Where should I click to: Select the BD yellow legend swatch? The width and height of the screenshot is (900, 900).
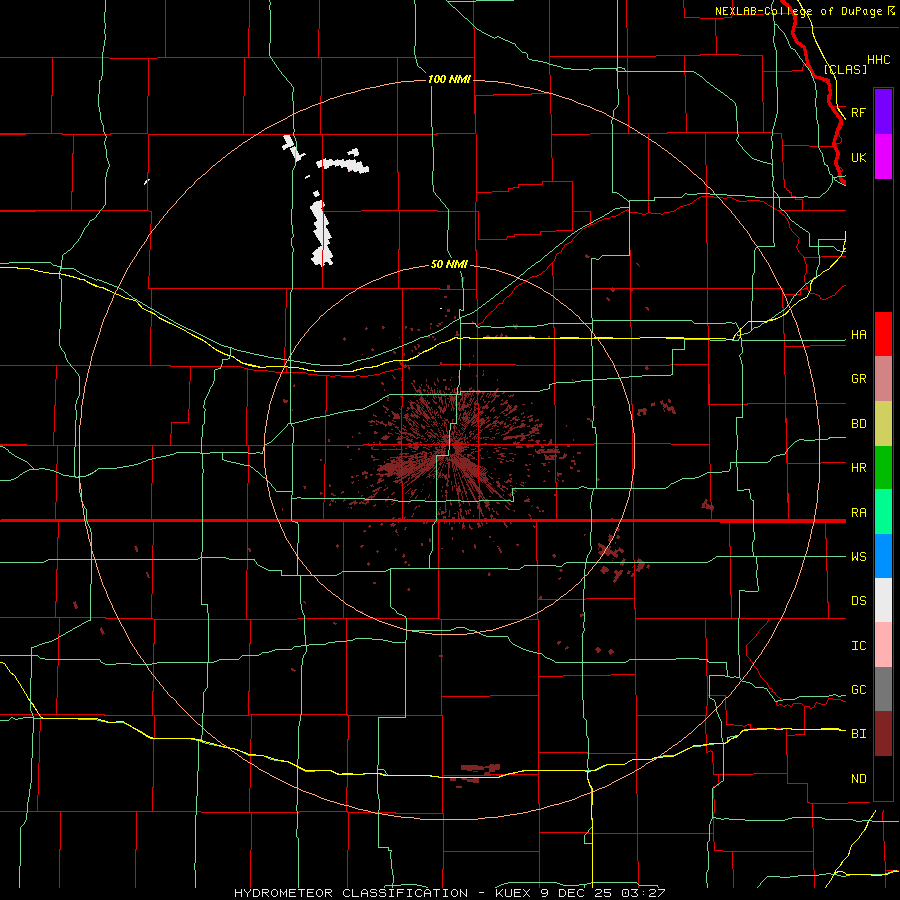(883, 424)
